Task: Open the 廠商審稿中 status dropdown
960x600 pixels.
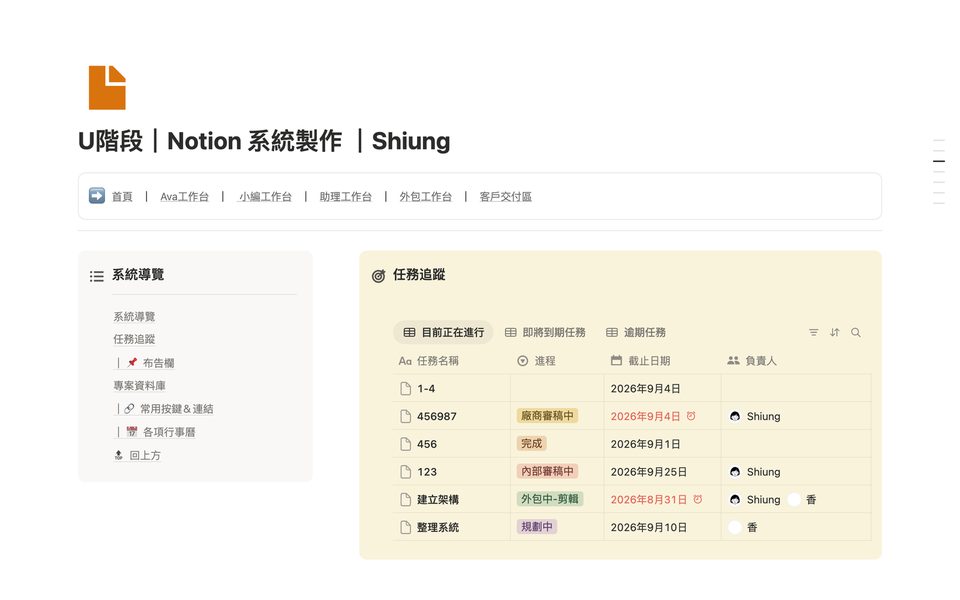Action: point(547,416)
